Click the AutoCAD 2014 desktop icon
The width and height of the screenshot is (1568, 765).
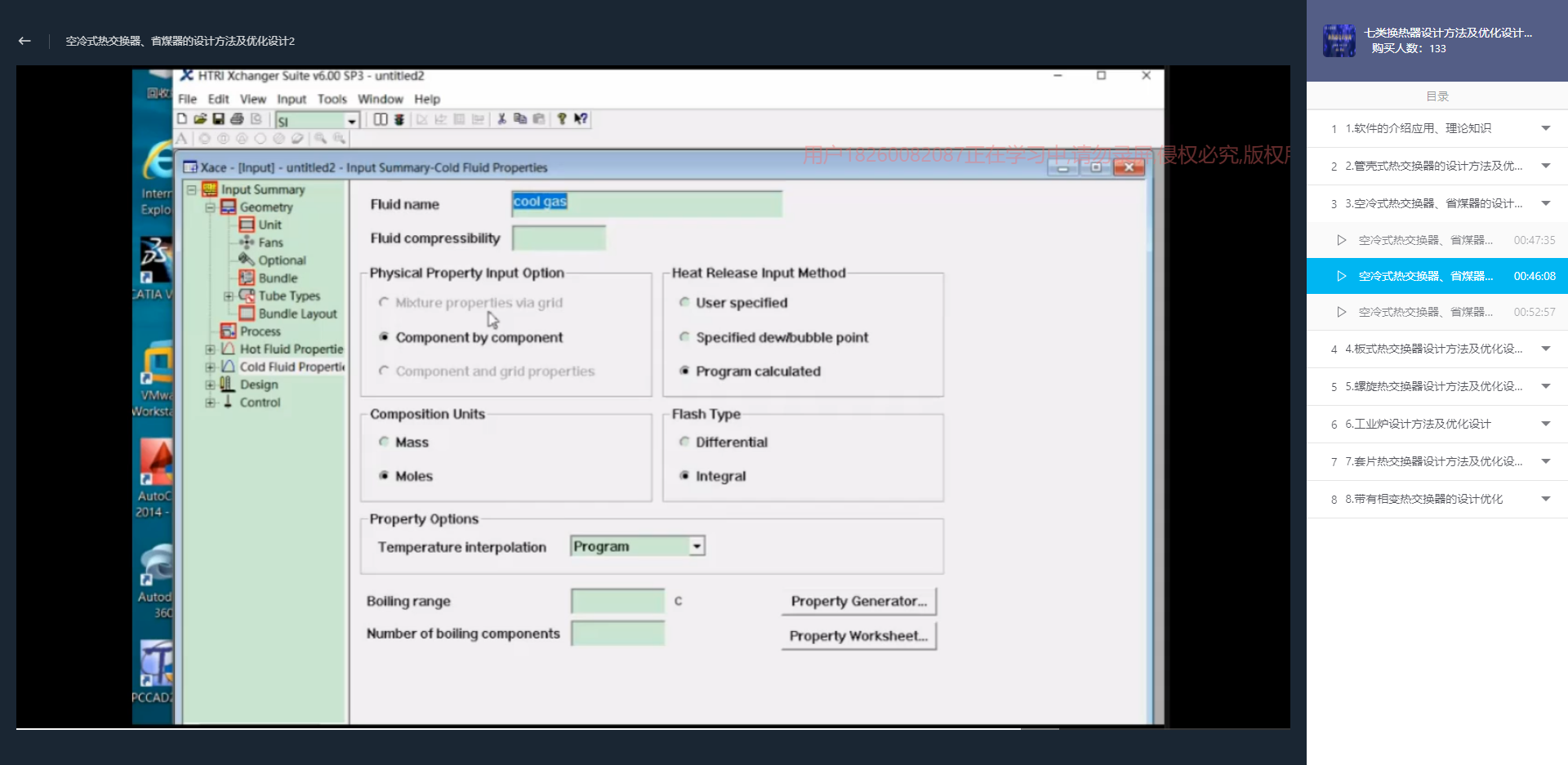click(155, 461)
